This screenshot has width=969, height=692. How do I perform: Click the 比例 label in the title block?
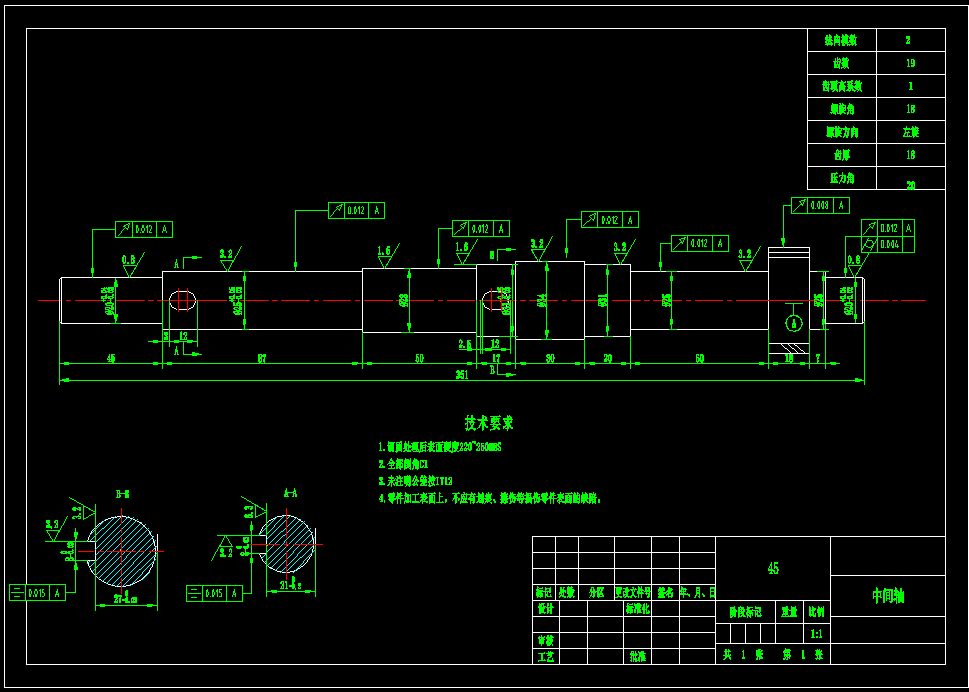[816, 612]
